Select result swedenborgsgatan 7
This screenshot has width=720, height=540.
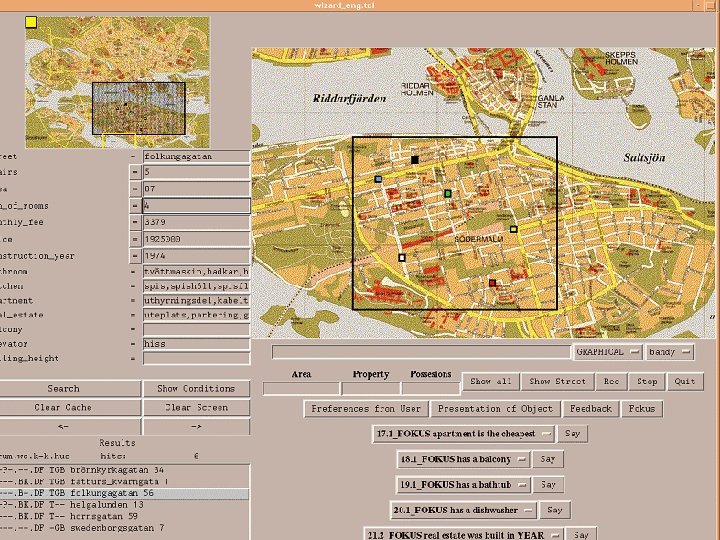(x=124, y=528)
